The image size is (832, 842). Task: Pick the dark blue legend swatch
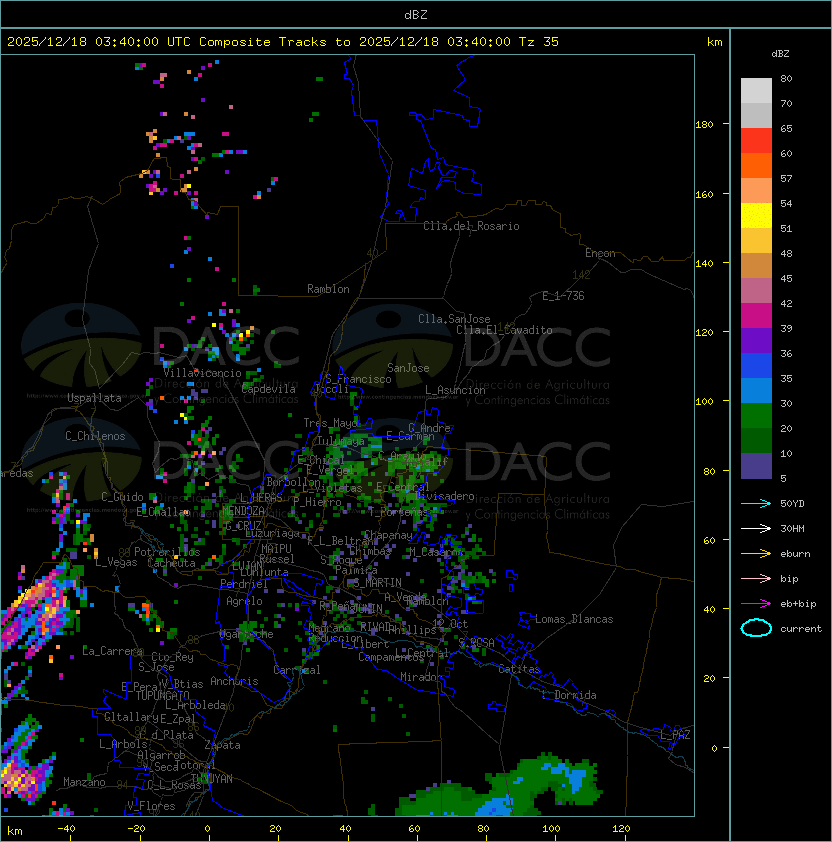click(756, 366)
